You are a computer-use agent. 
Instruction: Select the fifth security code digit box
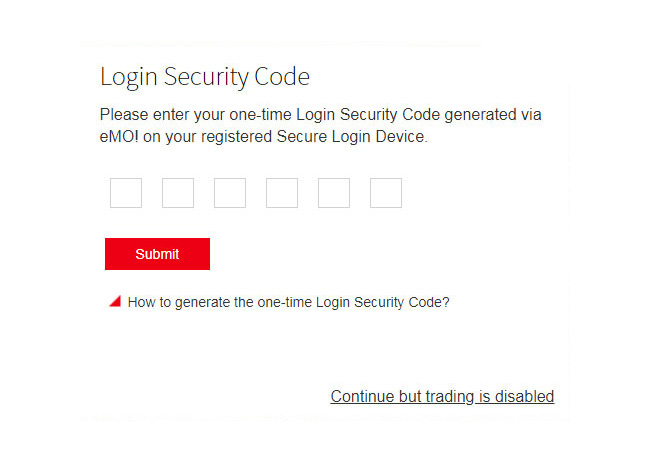click(334, 193)
